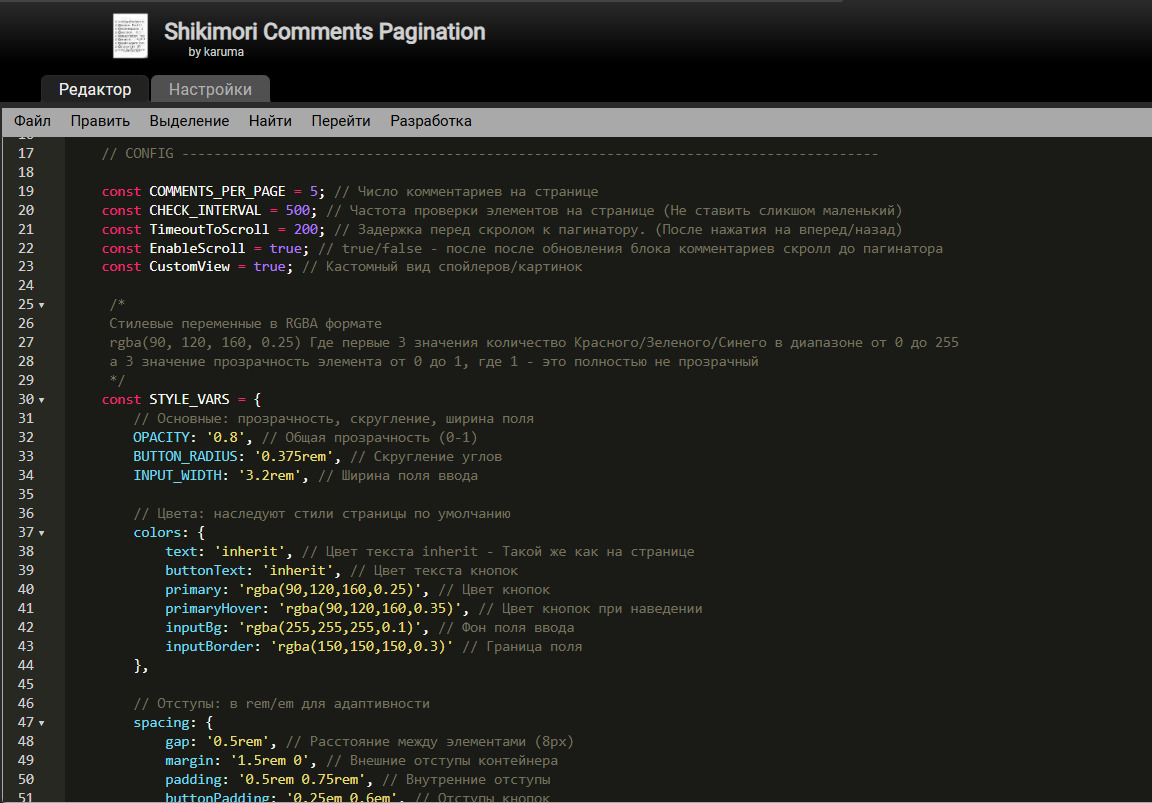This screenshot has width=1152, height=803.
Task: Click line number 44 in the gutter
Action: [26, 666]
